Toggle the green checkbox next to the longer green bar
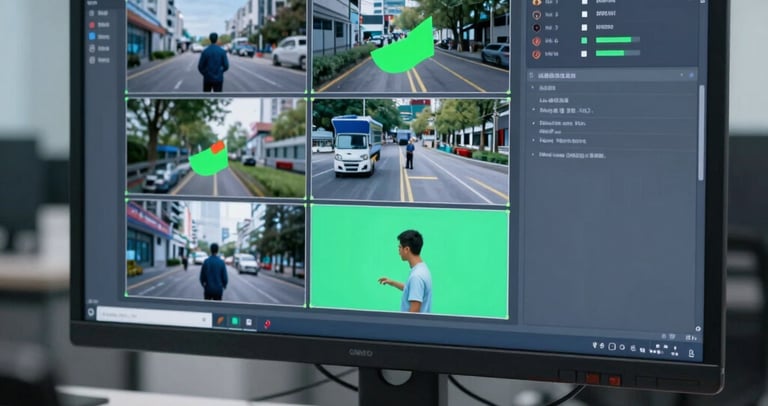The height and width of the screenshot is (406, 768). pyautogui.click(x=584, y=40)
